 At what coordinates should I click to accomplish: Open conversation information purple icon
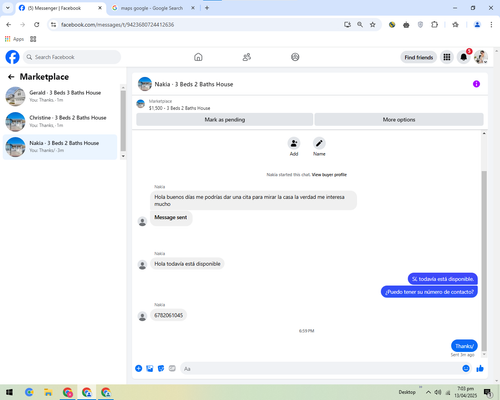tap(476, 84)
